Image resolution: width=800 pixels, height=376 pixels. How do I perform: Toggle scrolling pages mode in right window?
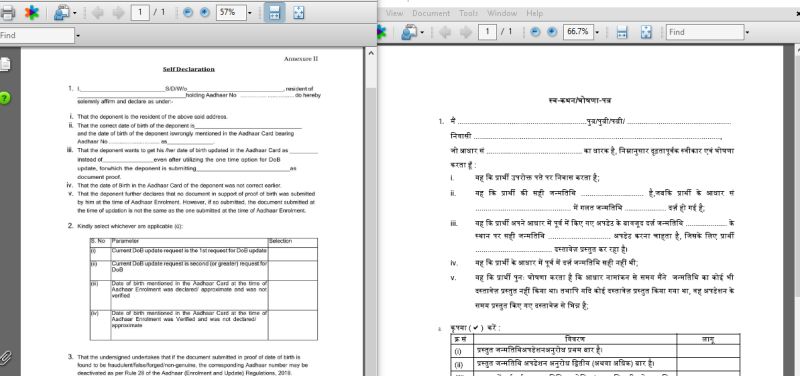point(622,32)
